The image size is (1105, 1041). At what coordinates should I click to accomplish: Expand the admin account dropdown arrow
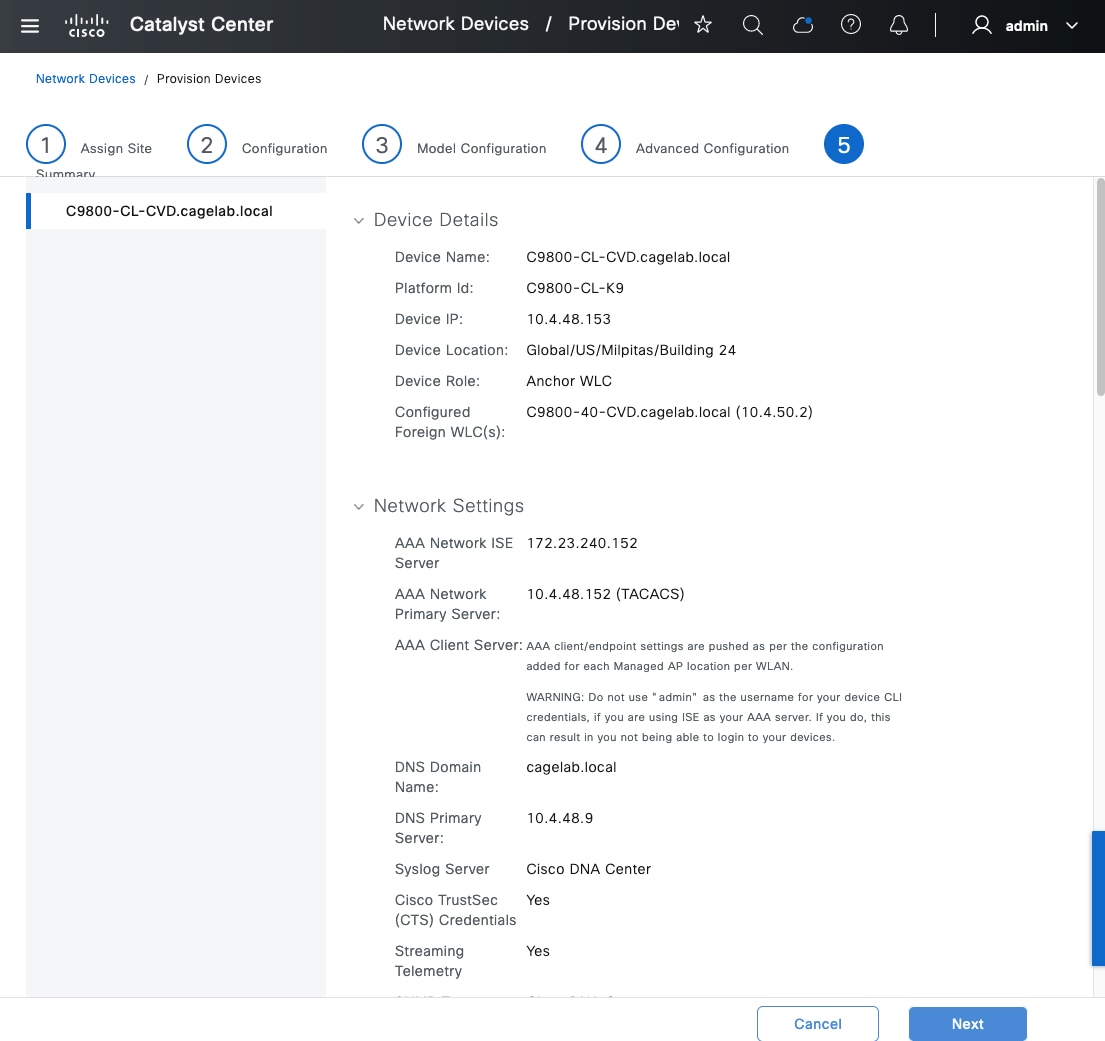[1072, 26]
